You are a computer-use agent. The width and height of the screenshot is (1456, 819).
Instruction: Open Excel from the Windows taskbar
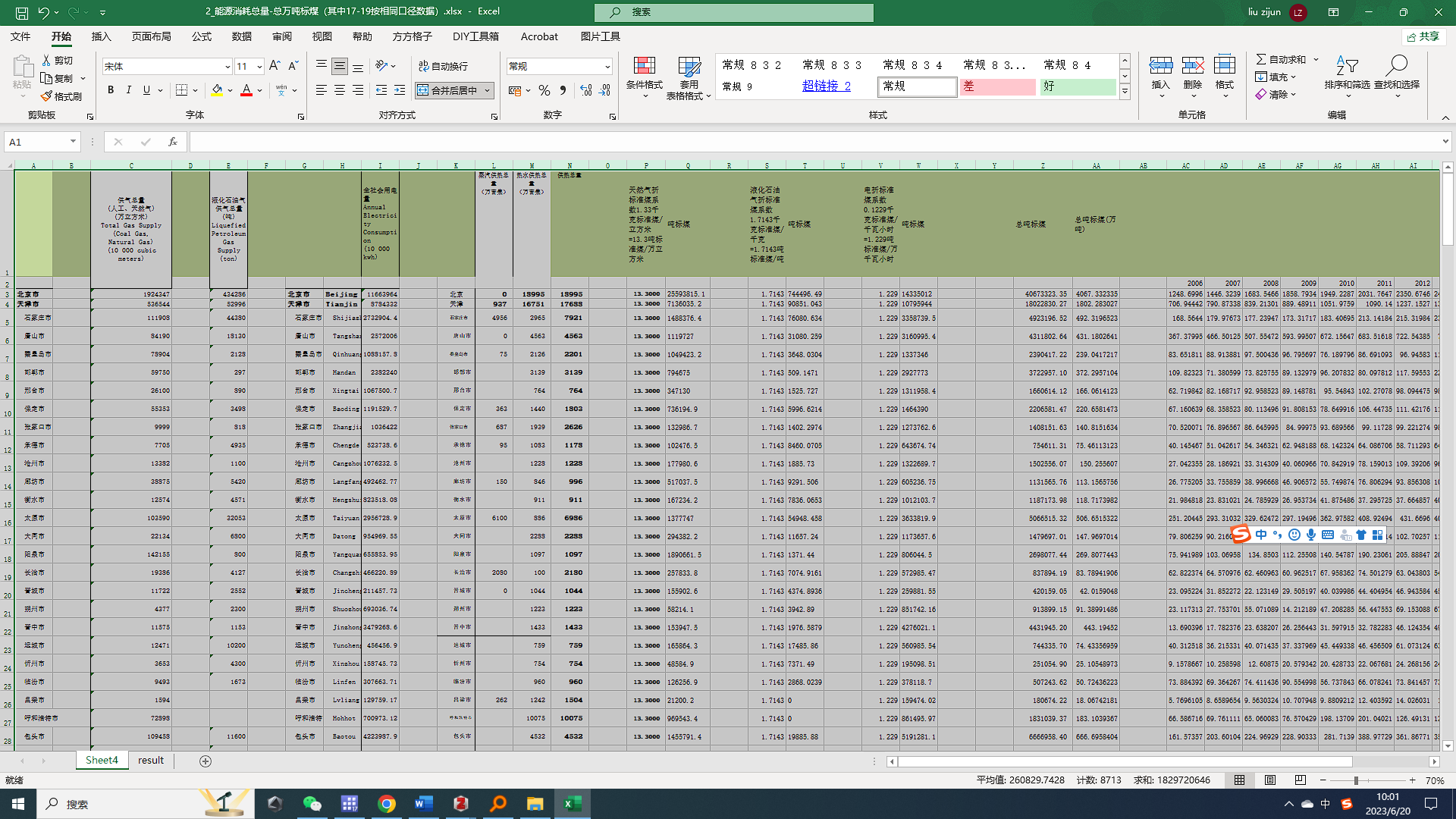[573, 804]
